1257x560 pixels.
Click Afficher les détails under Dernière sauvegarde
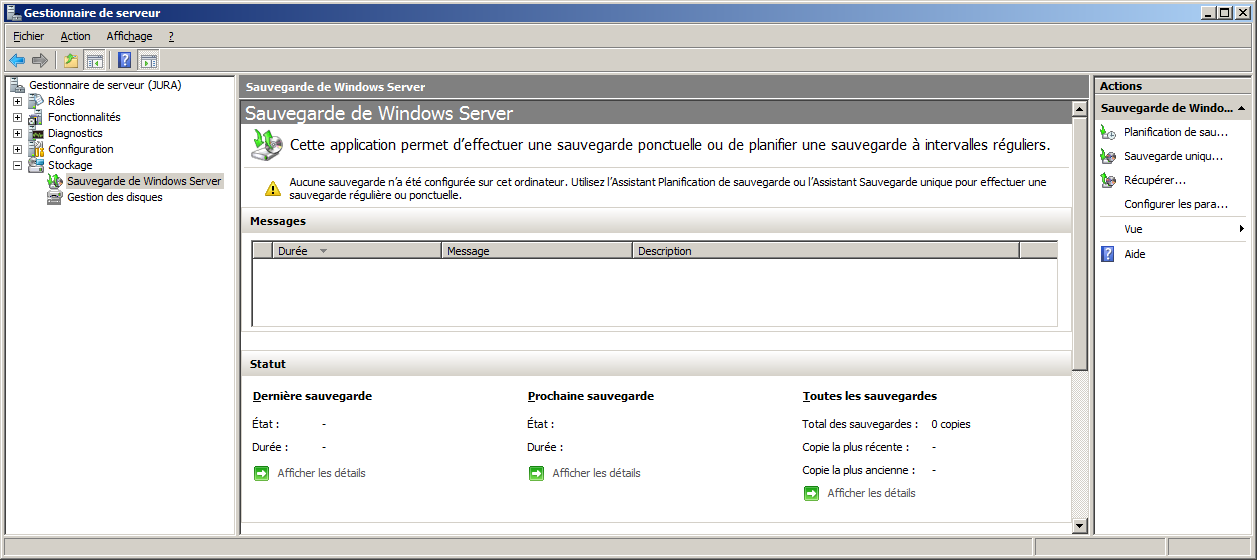[321, 473]
